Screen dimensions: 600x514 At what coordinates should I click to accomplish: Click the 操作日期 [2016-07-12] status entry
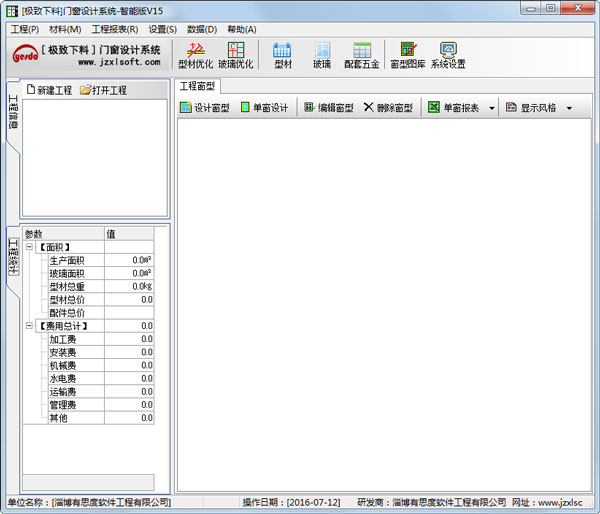coord(291,502)
